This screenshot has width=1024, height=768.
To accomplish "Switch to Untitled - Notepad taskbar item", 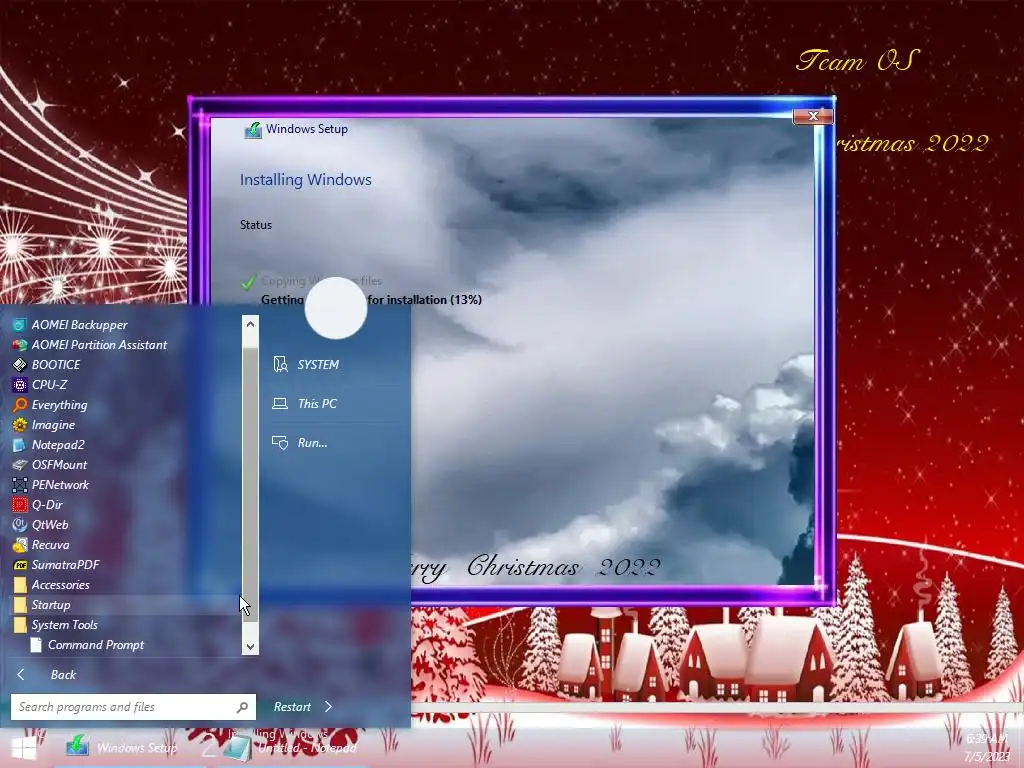I will point(291,748).
